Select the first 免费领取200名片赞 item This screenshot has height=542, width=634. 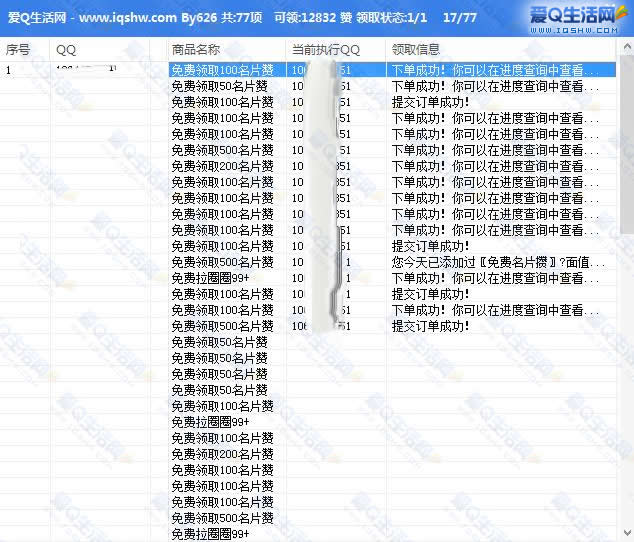222,166
